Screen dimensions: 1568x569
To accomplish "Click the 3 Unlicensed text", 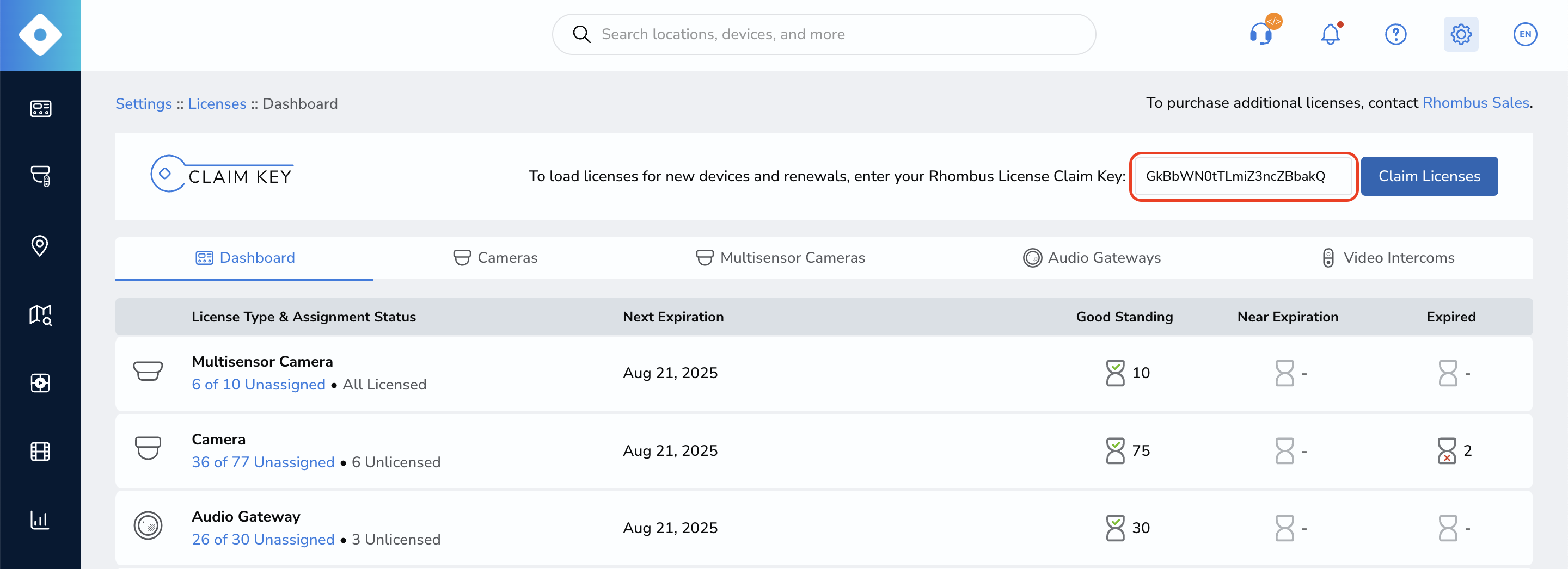I will (x=396, y=540).
